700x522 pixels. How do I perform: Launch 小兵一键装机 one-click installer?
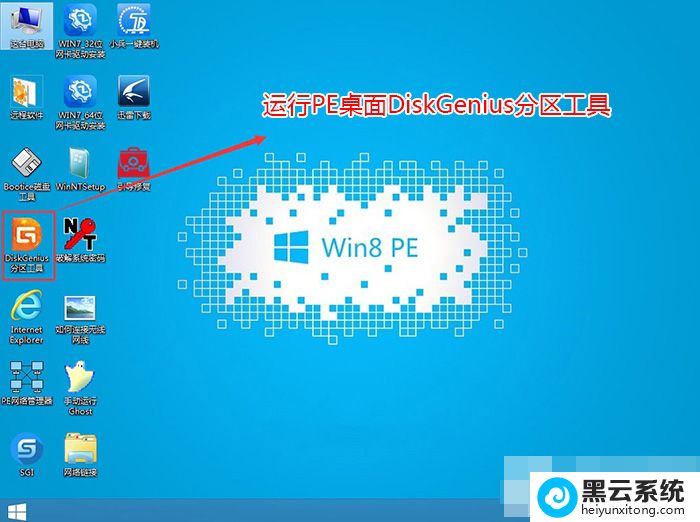pos(134,20)
